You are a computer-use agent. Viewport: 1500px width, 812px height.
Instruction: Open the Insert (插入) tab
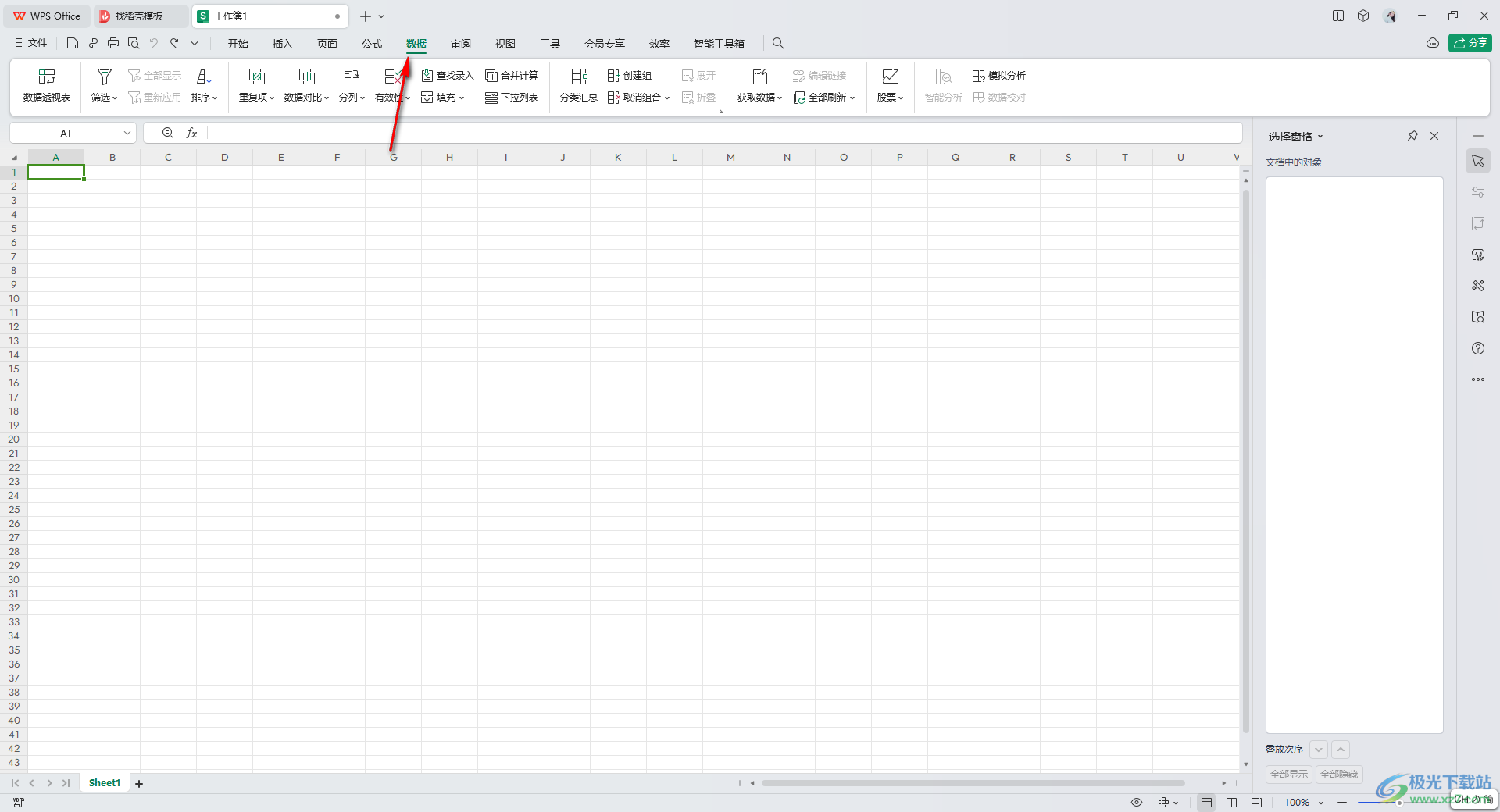tap(282, 44)
